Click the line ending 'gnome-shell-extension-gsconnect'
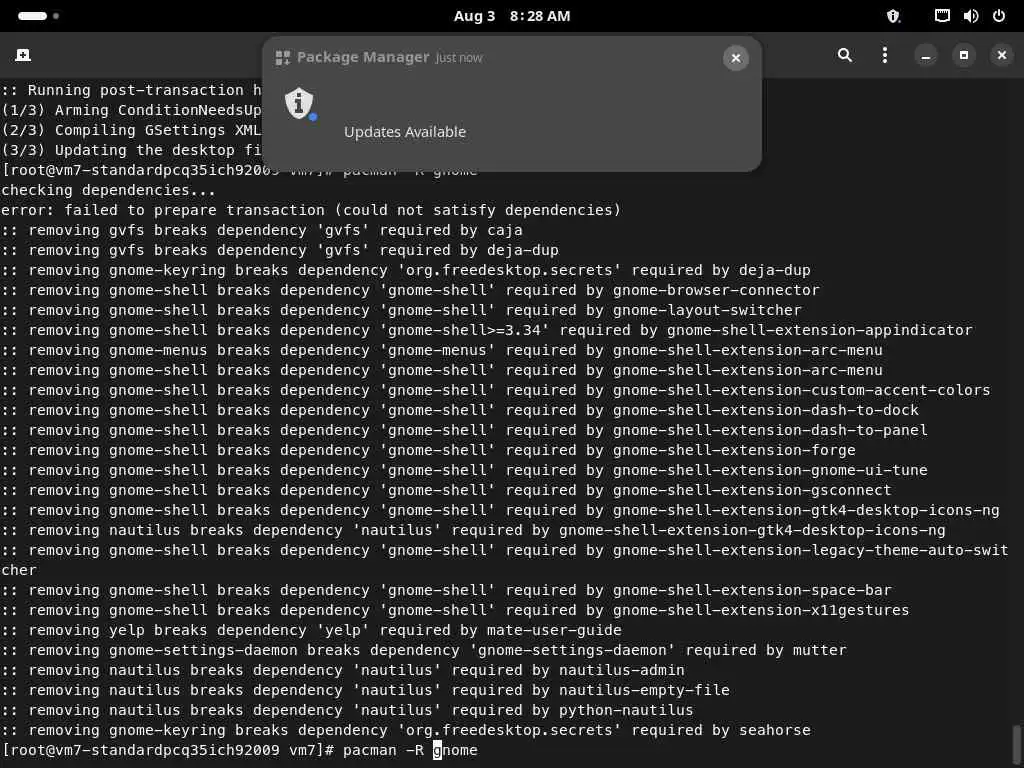 (446, 490)
